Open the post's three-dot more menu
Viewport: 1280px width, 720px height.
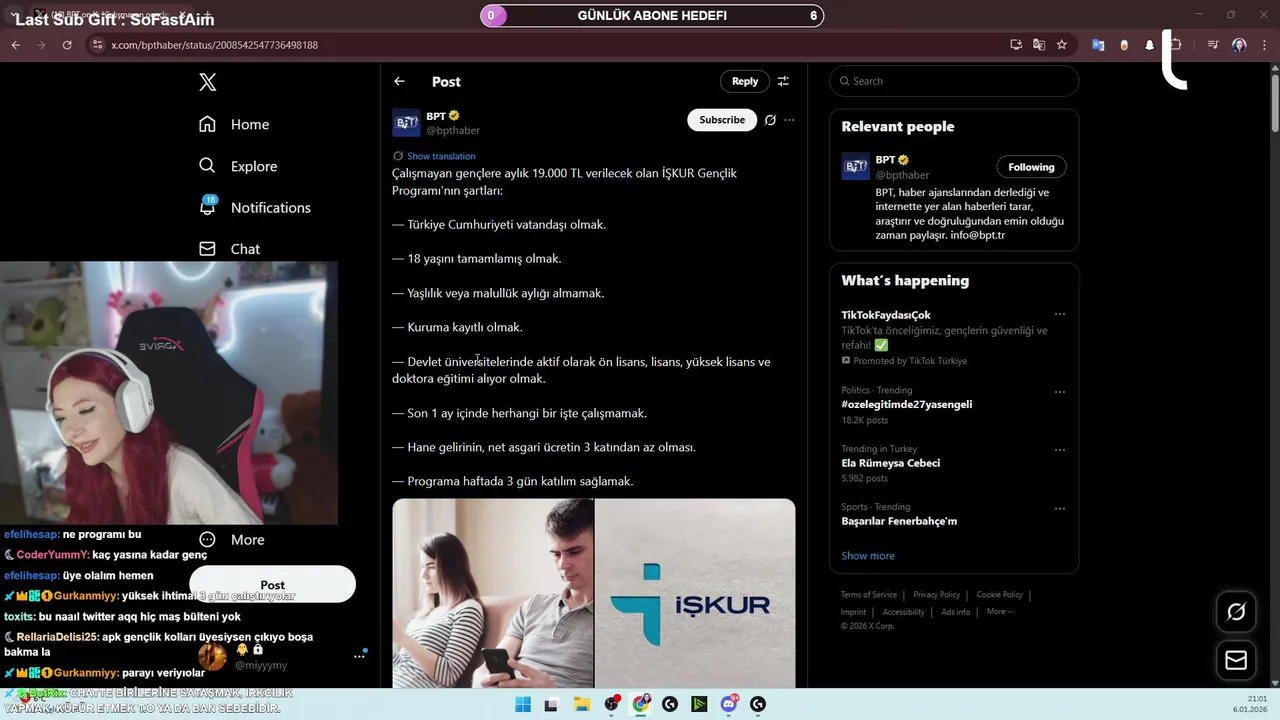click(789, 120)
